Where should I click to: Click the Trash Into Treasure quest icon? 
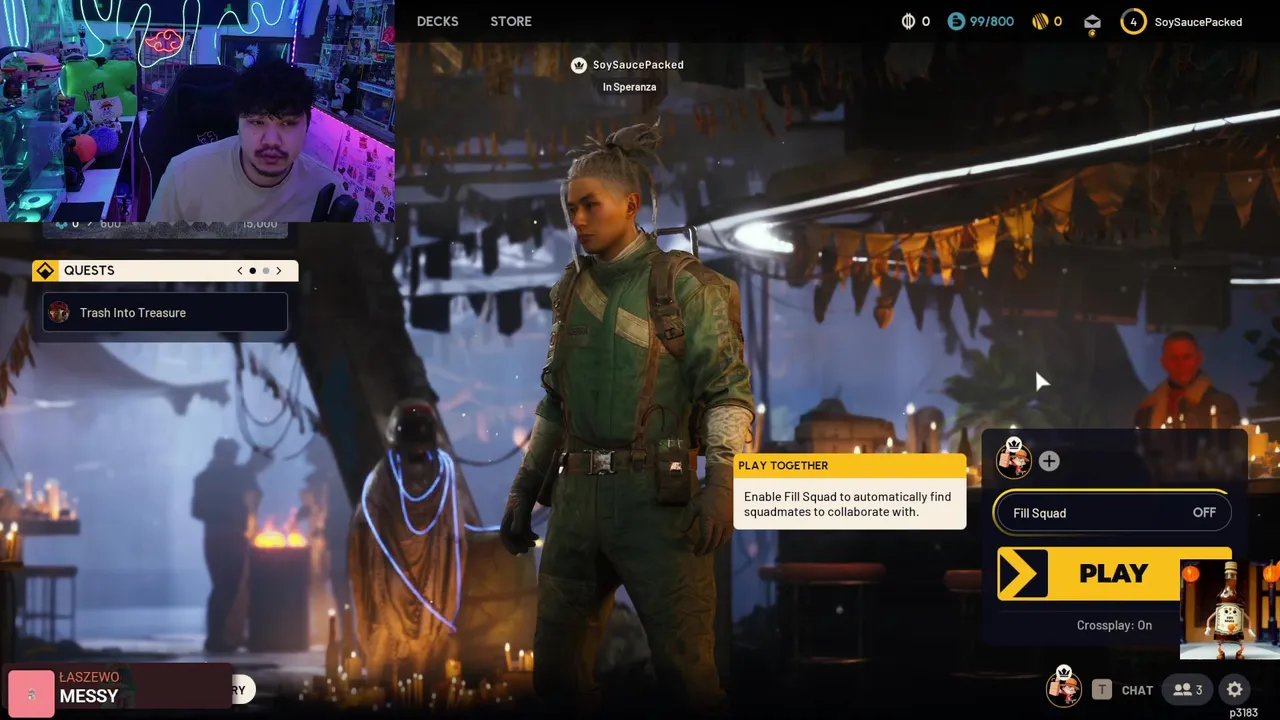coord(59,313)
